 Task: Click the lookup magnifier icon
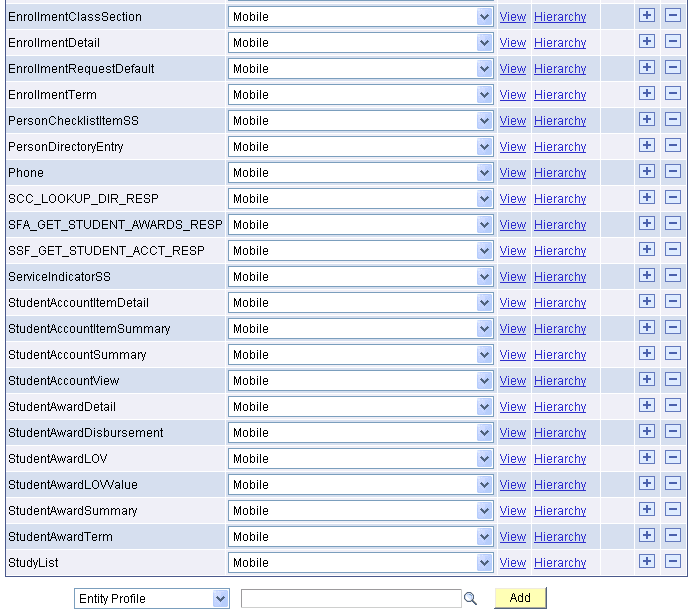[x=470, y=599]
